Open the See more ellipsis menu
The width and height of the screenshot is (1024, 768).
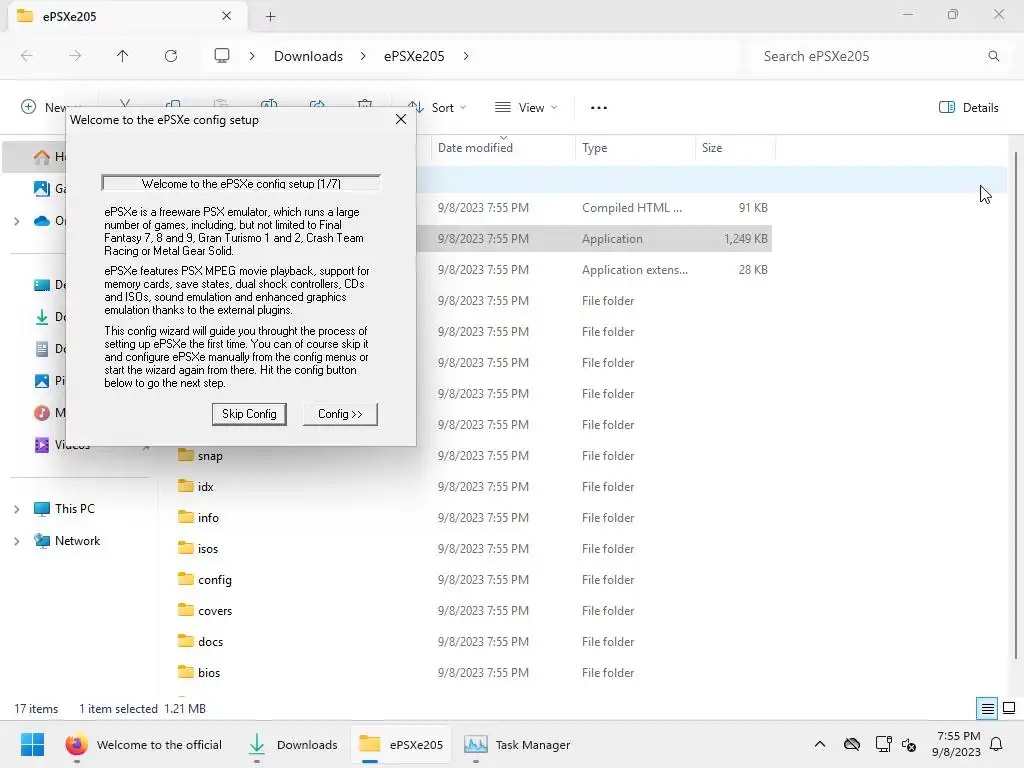(599, 108)
